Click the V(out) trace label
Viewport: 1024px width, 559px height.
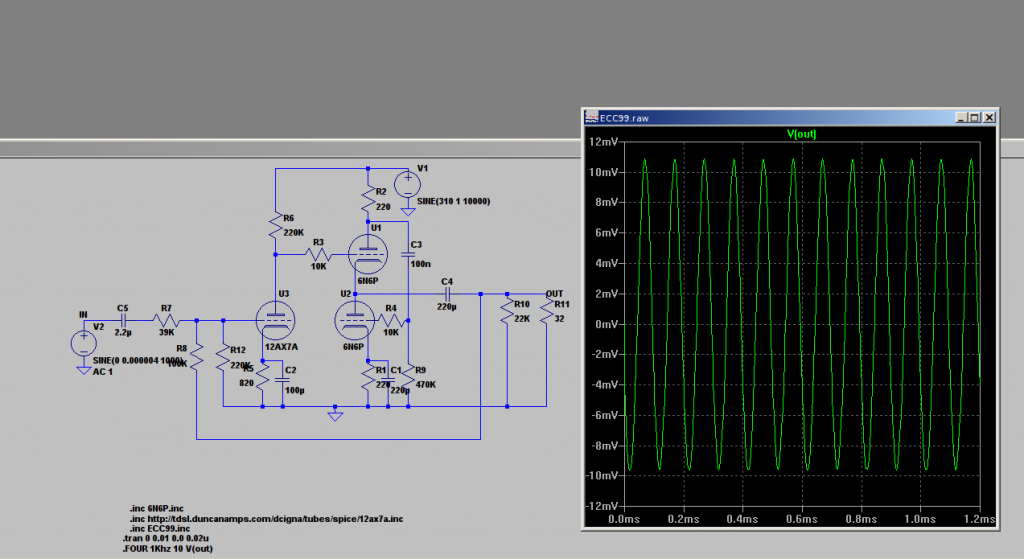[x=801, y=134]
